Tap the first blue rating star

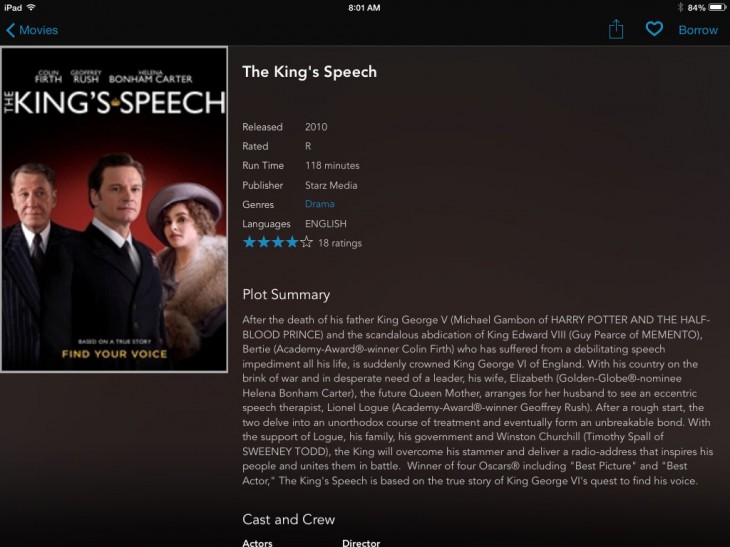(x=249, y=242)
